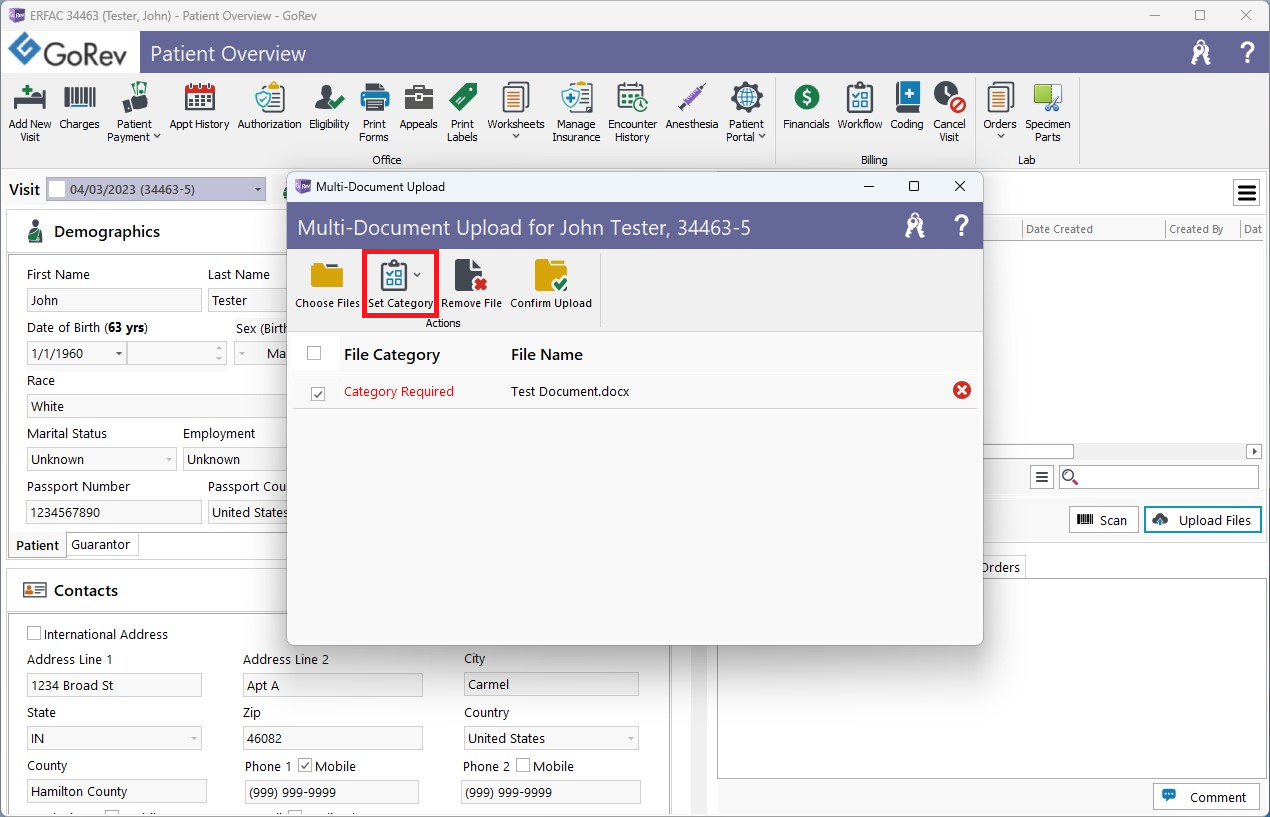Click the Scan button
Screen dimensions: 1270x817
coord(1104,519)
